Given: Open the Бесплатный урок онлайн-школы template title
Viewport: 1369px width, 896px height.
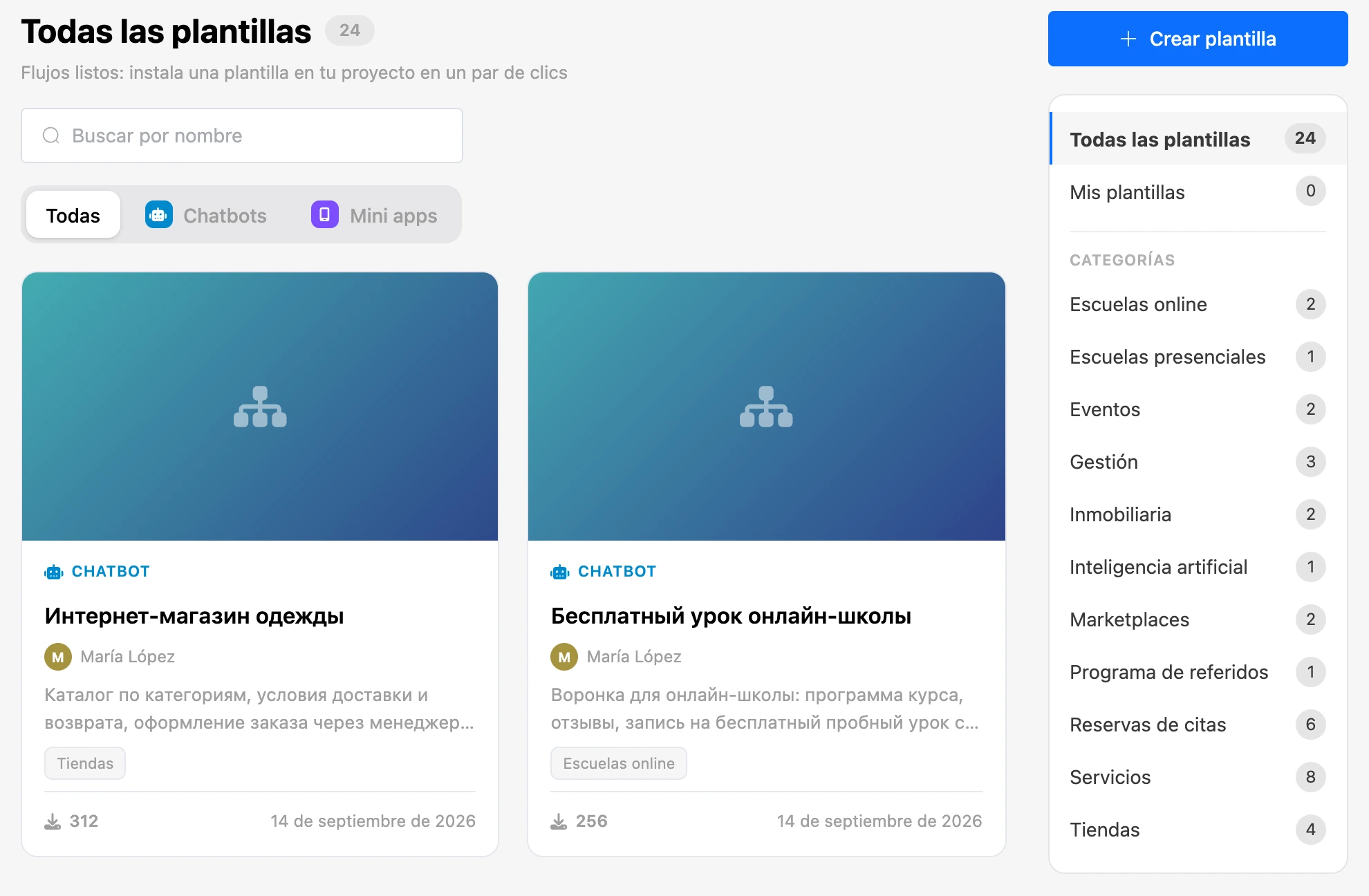Looking at the screenshot, I should tap(731, 616).
